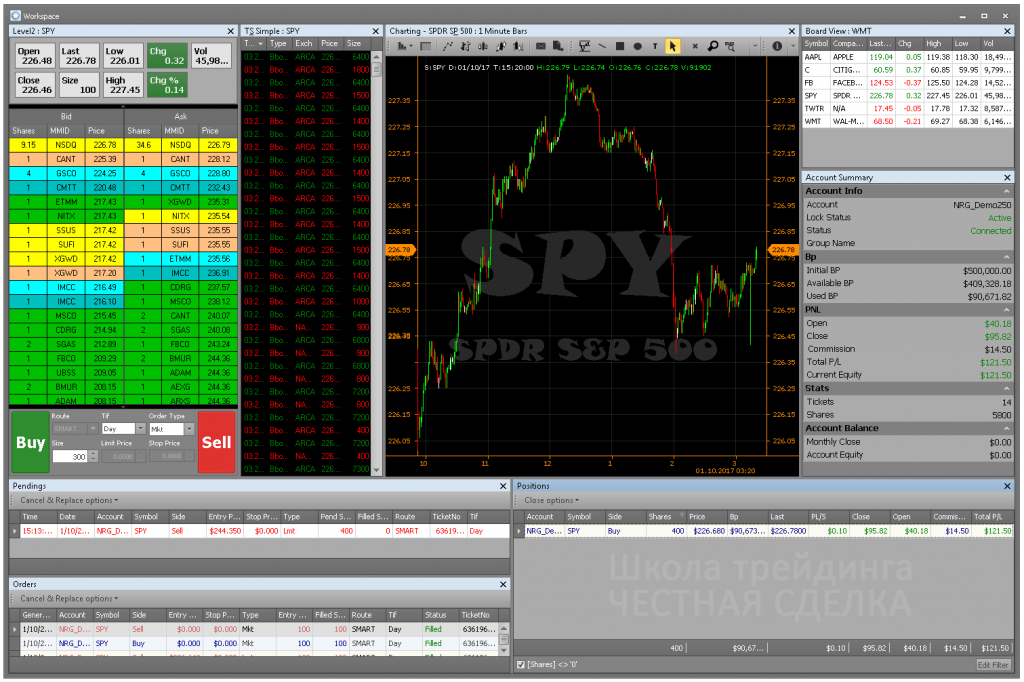
Task: Open the Tif Day dropdown
Action: tap(140, 429)
